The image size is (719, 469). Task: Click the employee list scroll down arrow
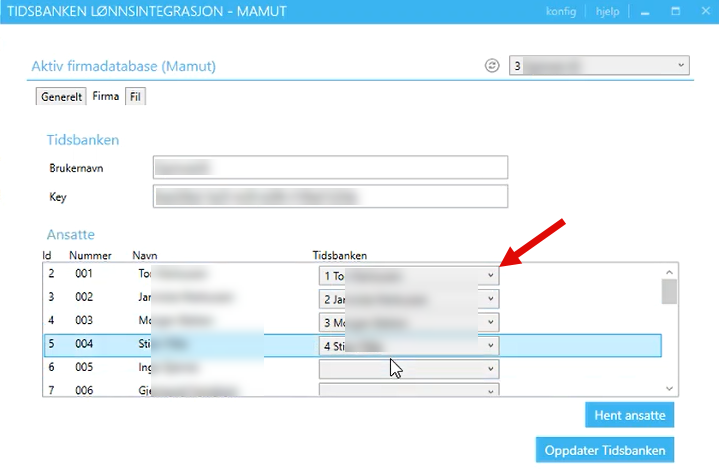tap(669, 389)
